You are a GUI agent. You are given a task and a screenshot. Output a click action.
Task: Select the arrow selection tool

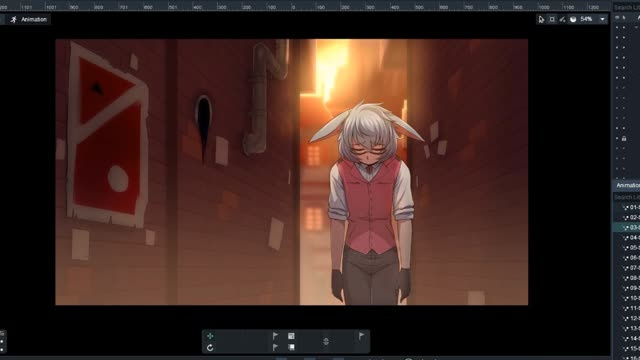[541, 19]
